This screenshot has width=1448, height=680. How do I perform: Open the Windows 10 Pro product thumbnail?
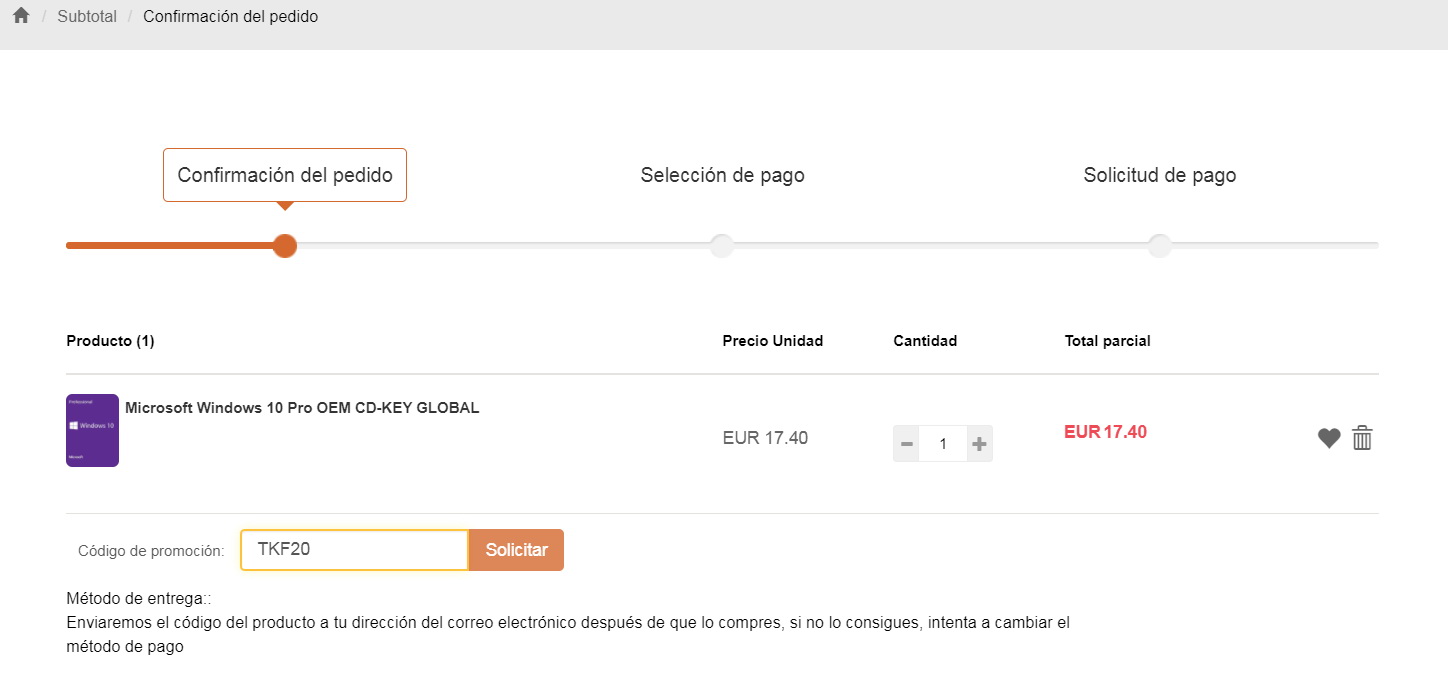coord(92,430)
